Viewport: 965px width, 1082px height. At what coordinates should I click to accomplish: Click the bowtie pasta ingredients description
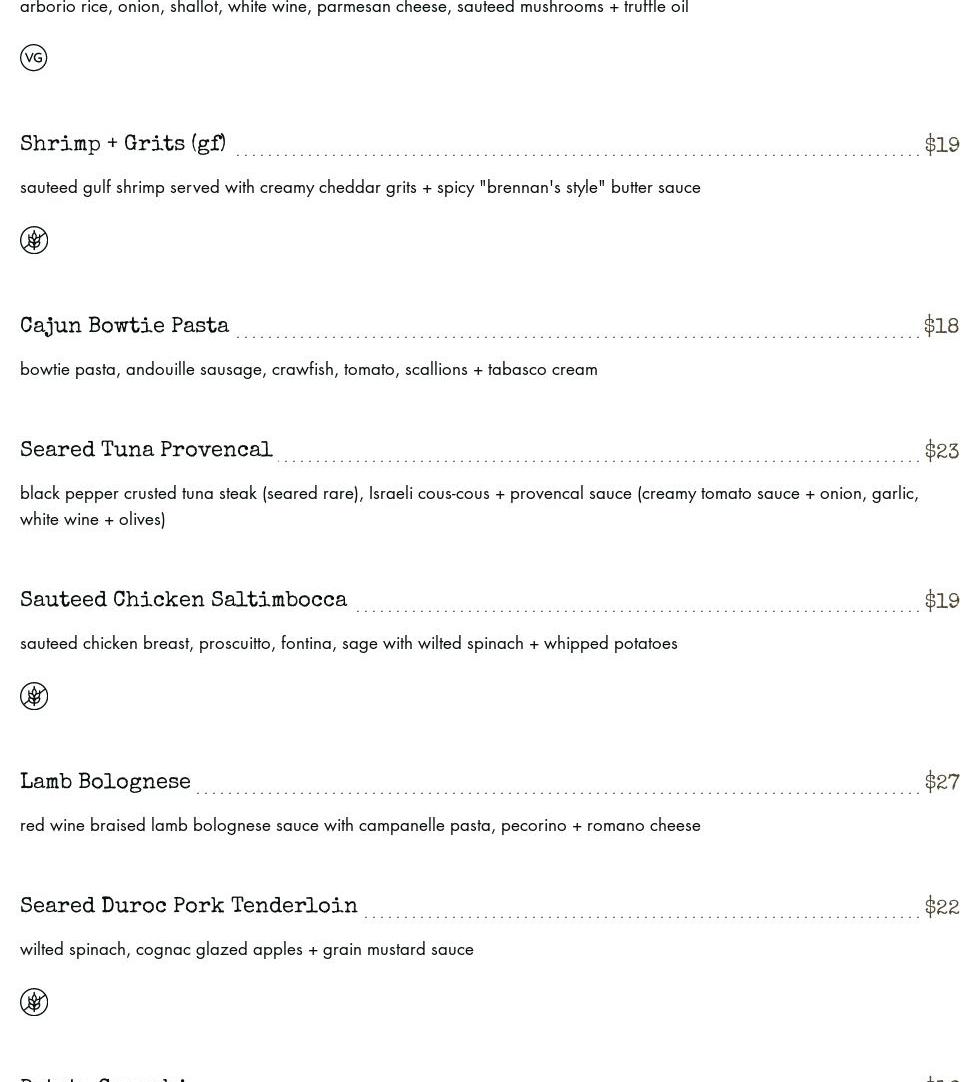[x=309, y=369]
